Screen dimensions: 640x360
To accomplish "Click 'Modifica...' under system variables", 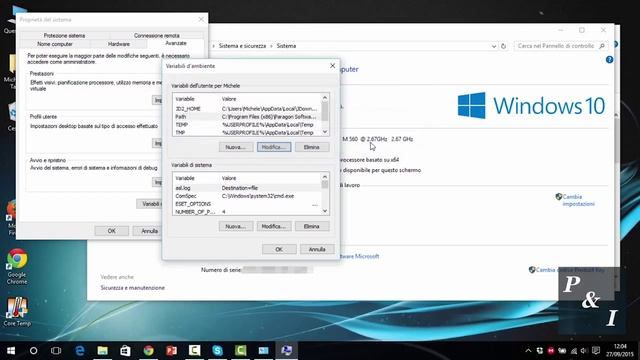I will (x=274, y=226).
